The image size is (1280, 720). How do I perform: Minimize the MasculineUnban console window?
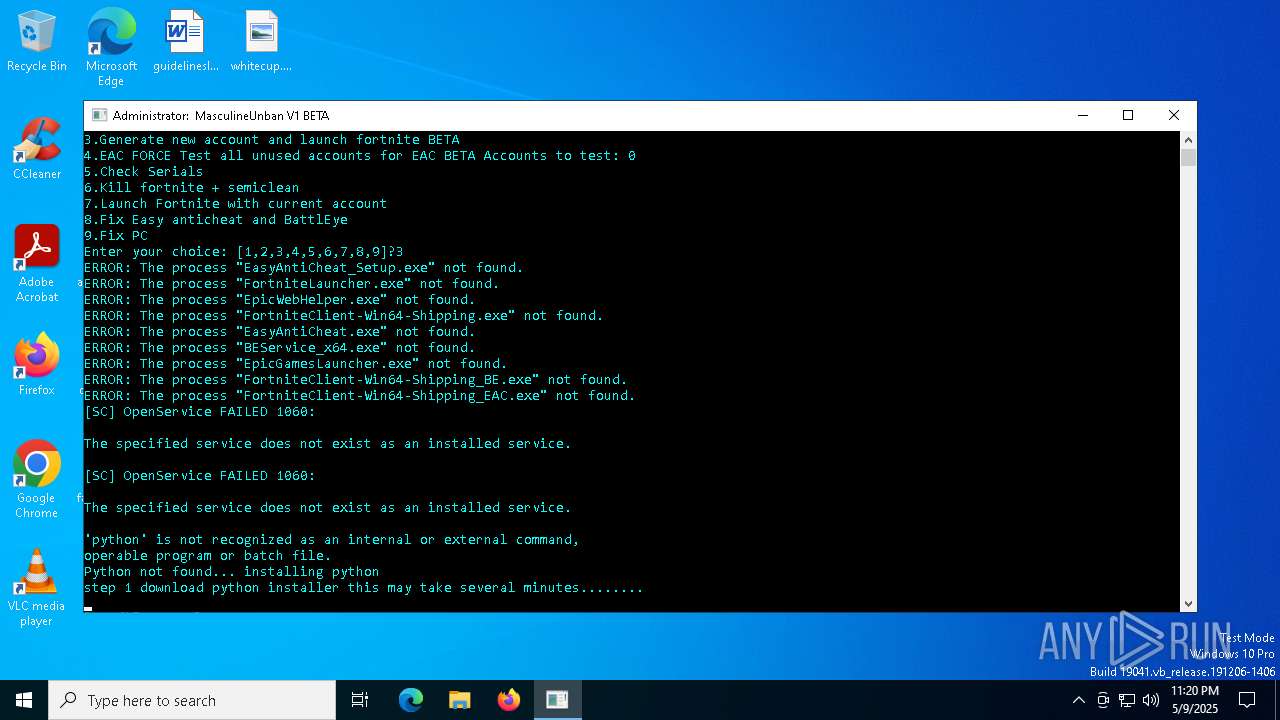pos(1083,115)
